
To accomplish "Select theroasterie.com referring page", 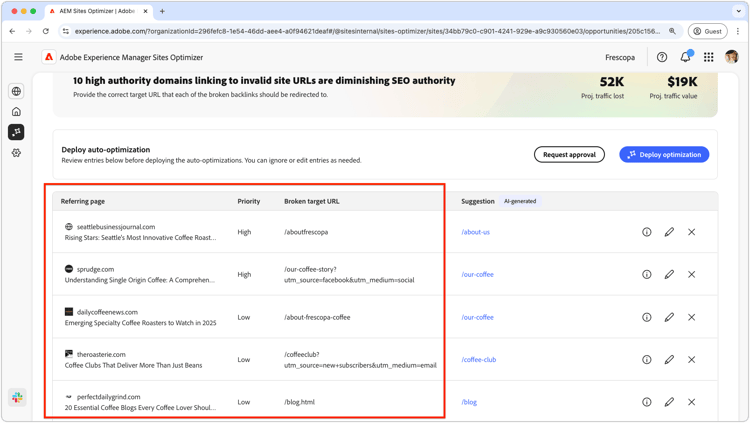I will (x=101, y=355).
